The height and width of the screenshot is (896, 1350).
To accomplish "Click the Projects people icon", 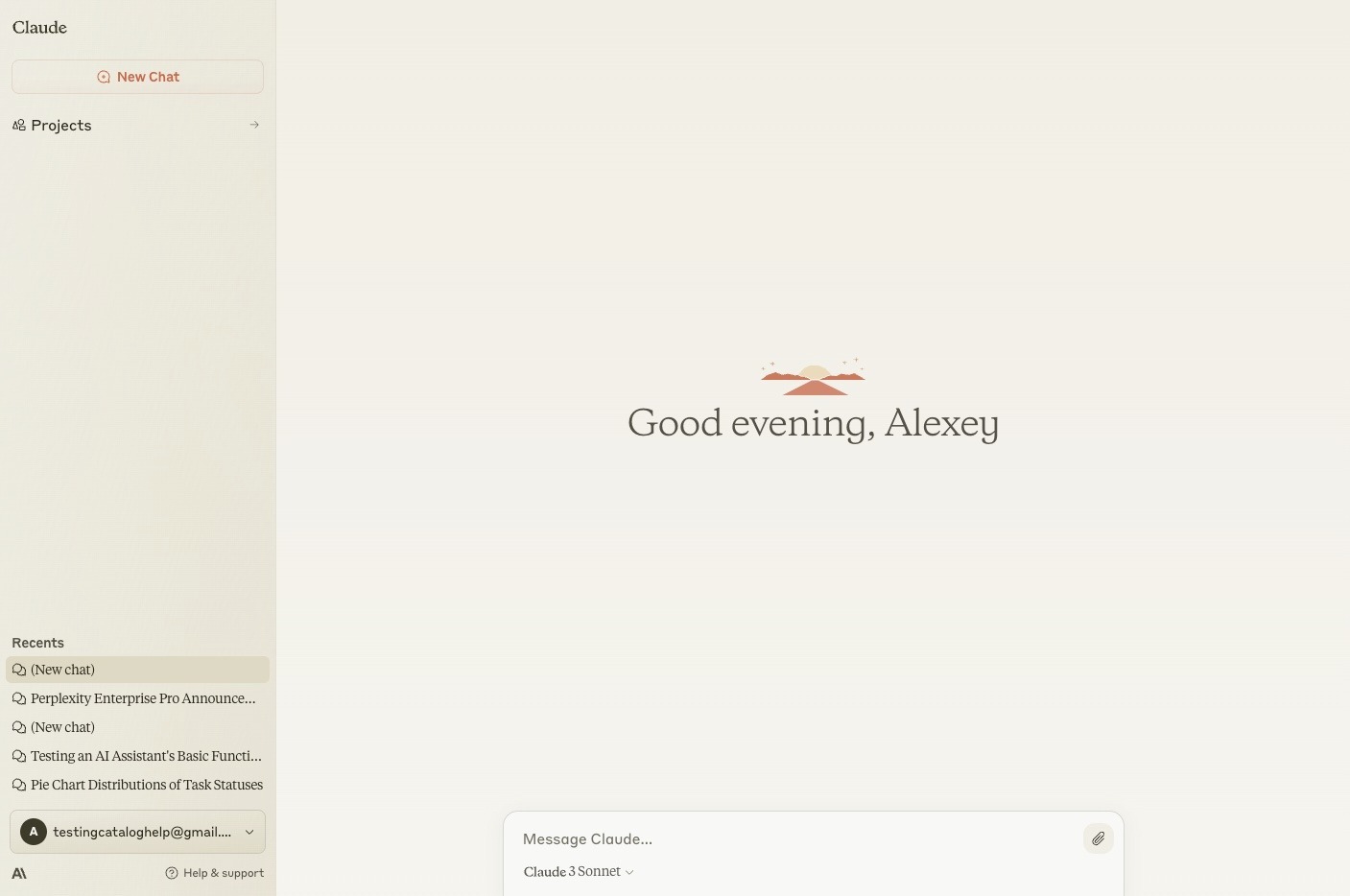I will coord(18,125).
